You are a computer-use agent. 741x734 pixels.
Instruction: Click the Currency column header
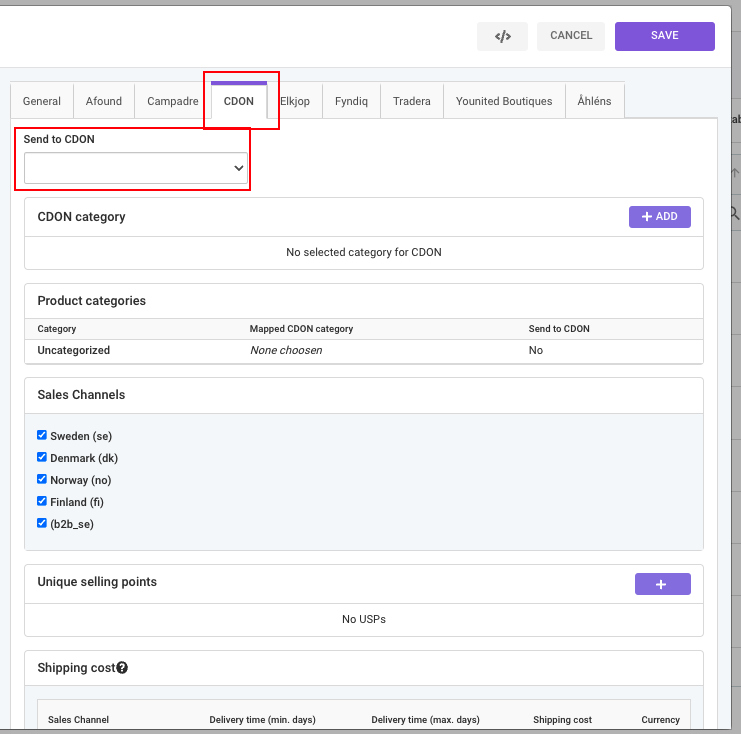(660, 720)
